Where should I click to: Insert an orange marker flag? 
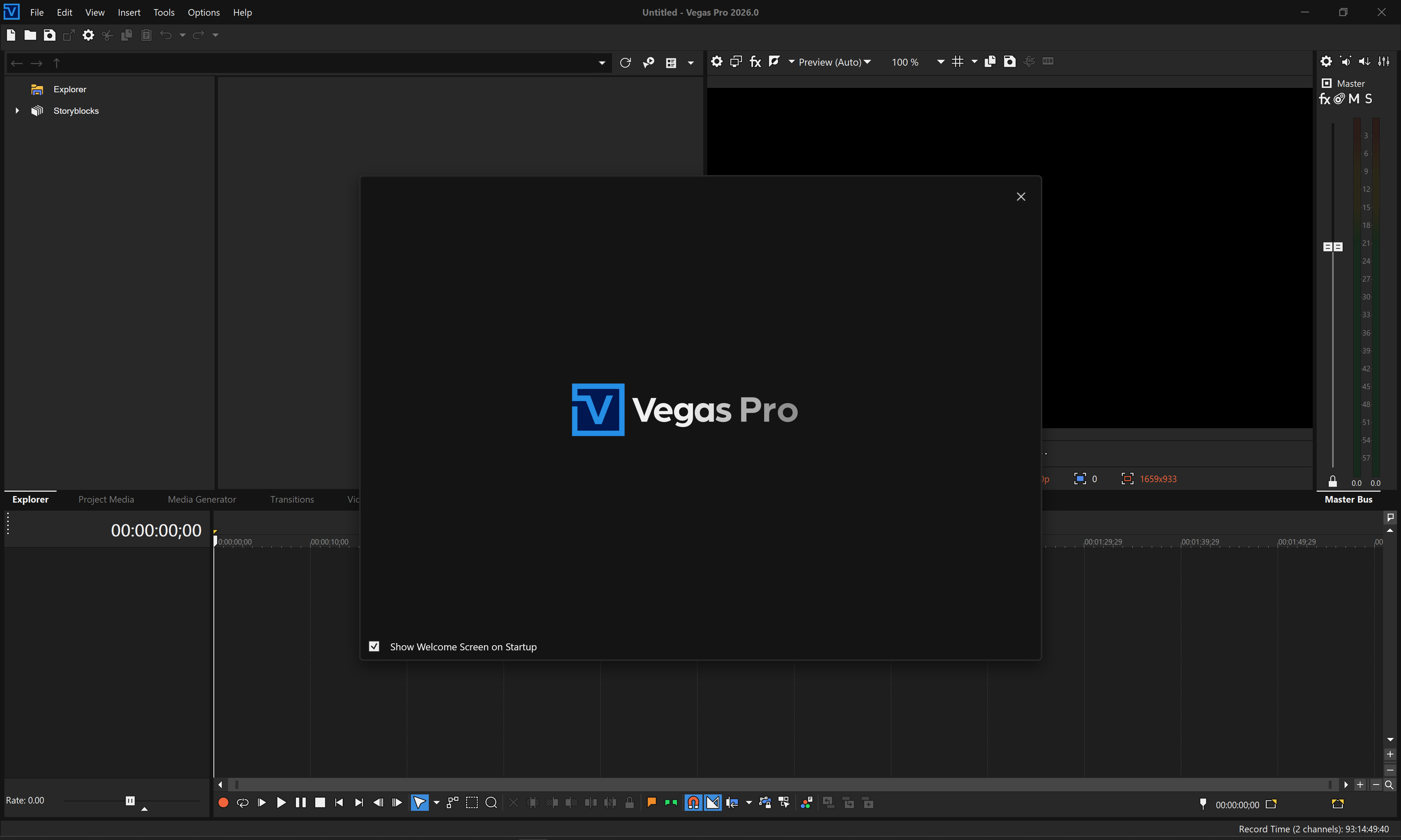[x=652, y=803]
